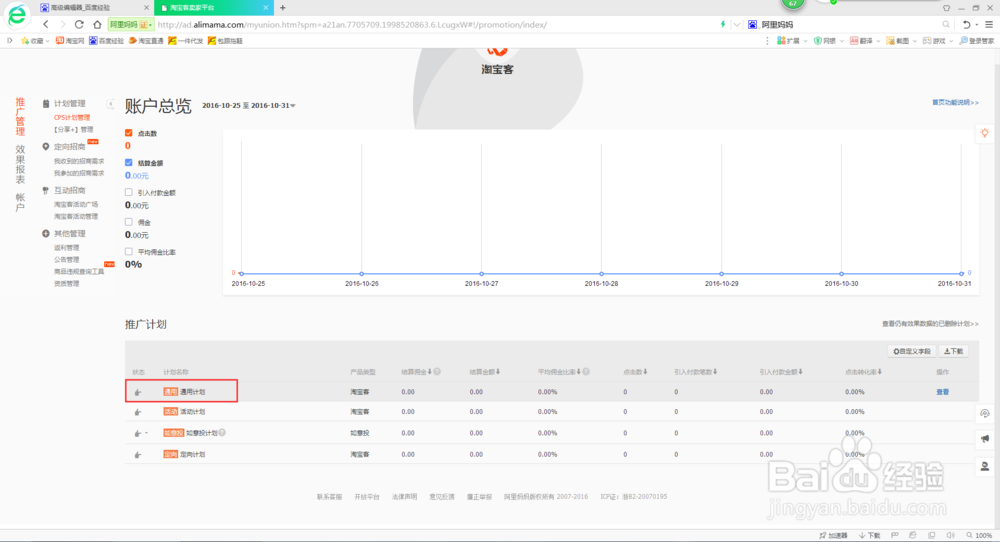
Task: Open the 一件代发 bookmark
Action: coord(186,41)
